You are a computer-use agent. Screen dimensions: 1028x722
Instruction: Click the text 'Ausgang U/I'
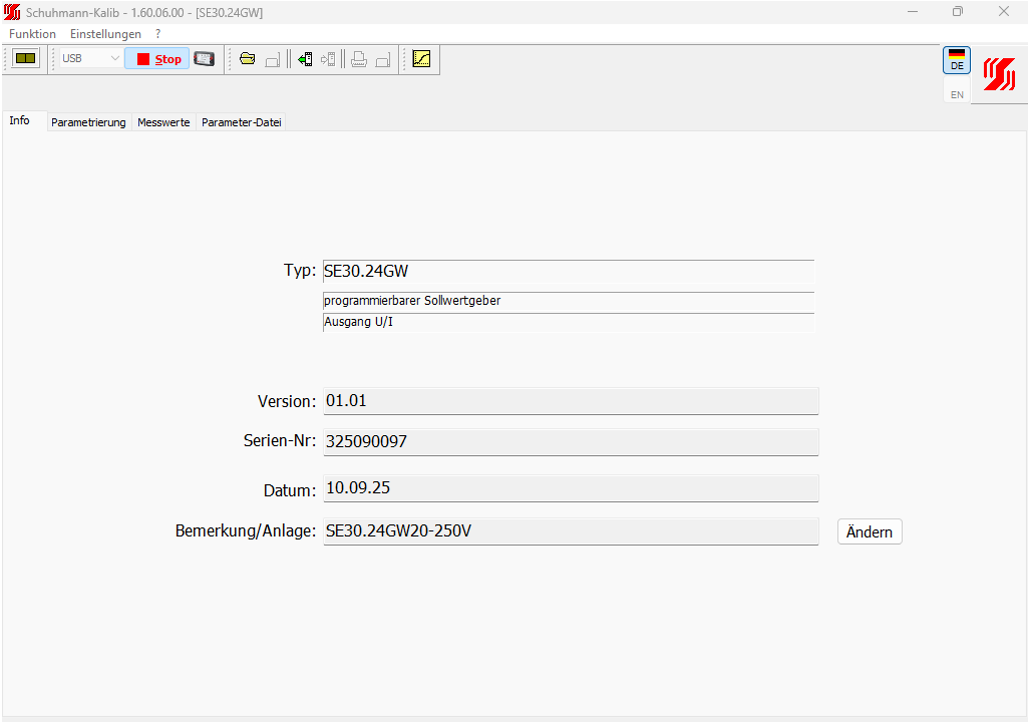coord(359,322)
